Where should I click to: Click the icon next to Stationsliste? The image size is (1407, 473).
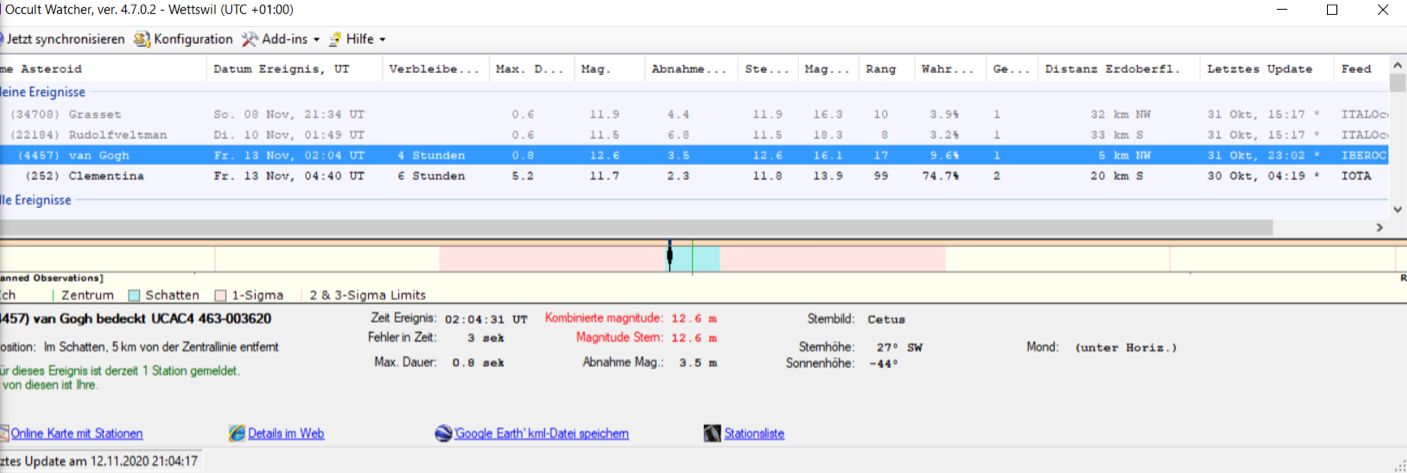712,433
